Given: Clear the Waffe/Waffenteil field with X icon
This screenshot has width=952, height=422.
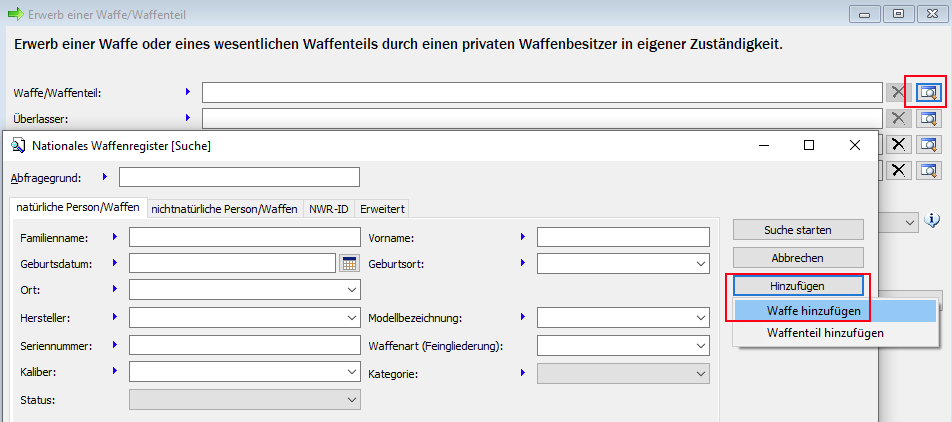Looking at the screenshot, I should 898,93.
